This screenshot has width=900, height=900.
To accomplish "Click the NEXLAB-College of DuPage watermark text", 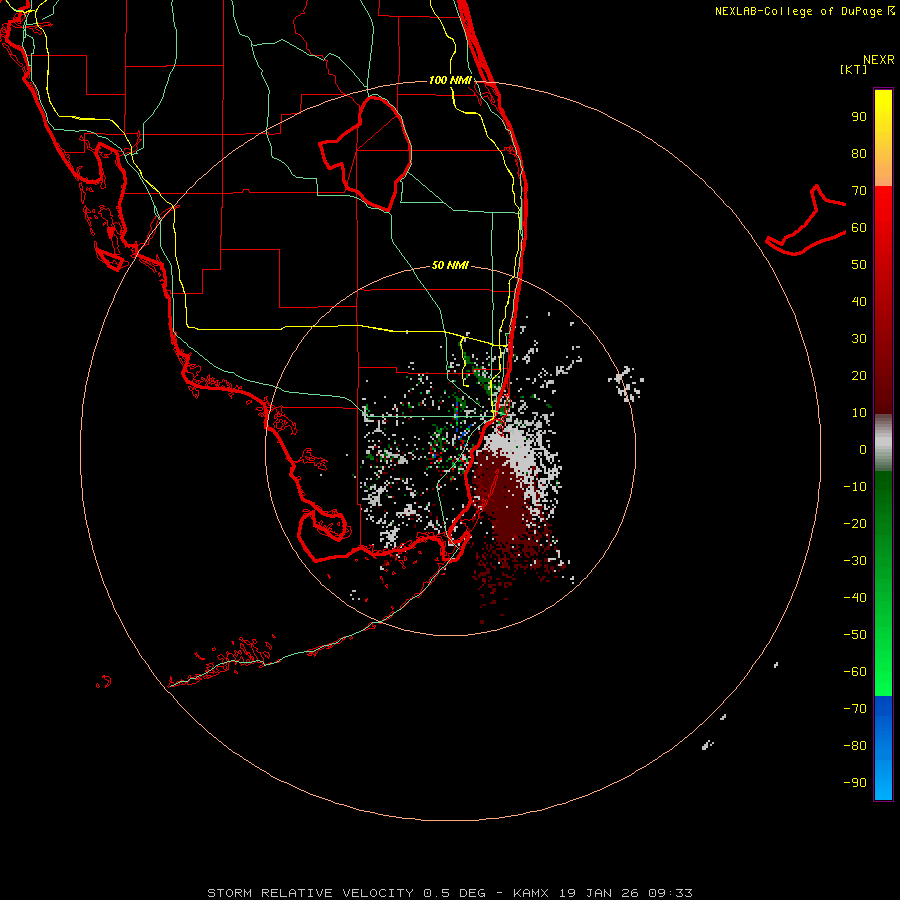I will (805, 11).
